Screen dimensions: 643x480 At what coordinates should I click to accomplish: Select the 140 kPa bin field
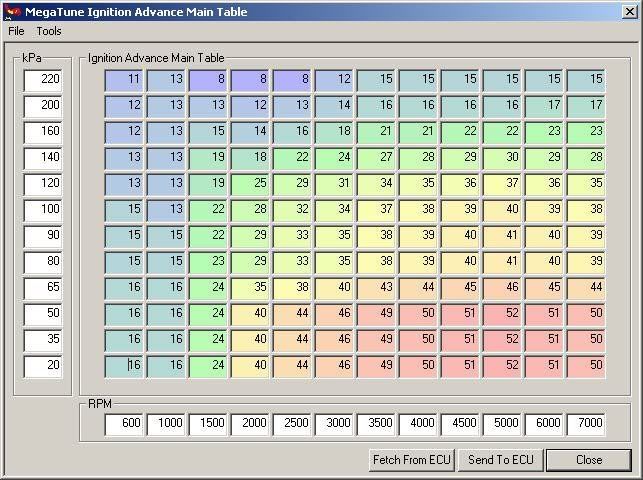click(x=43, y=158)
